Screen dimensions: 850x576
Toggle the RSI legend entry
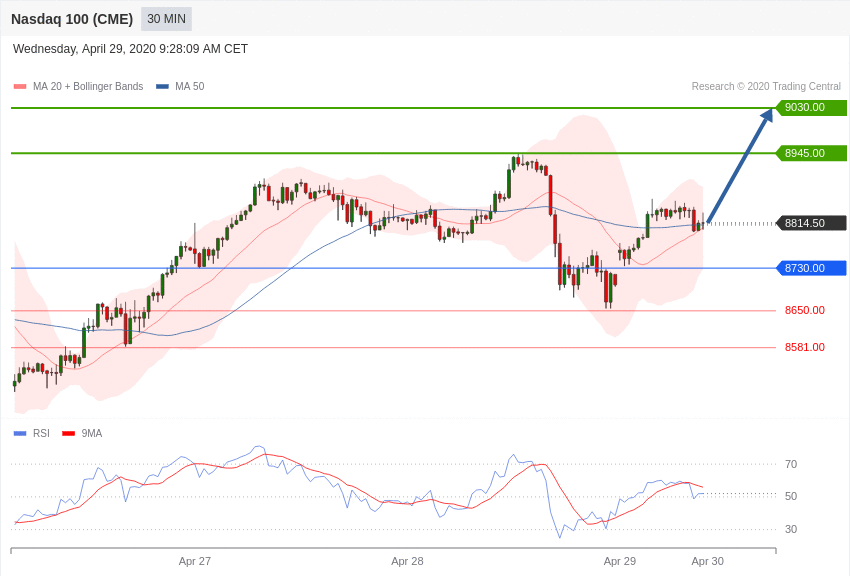point(32,433)
